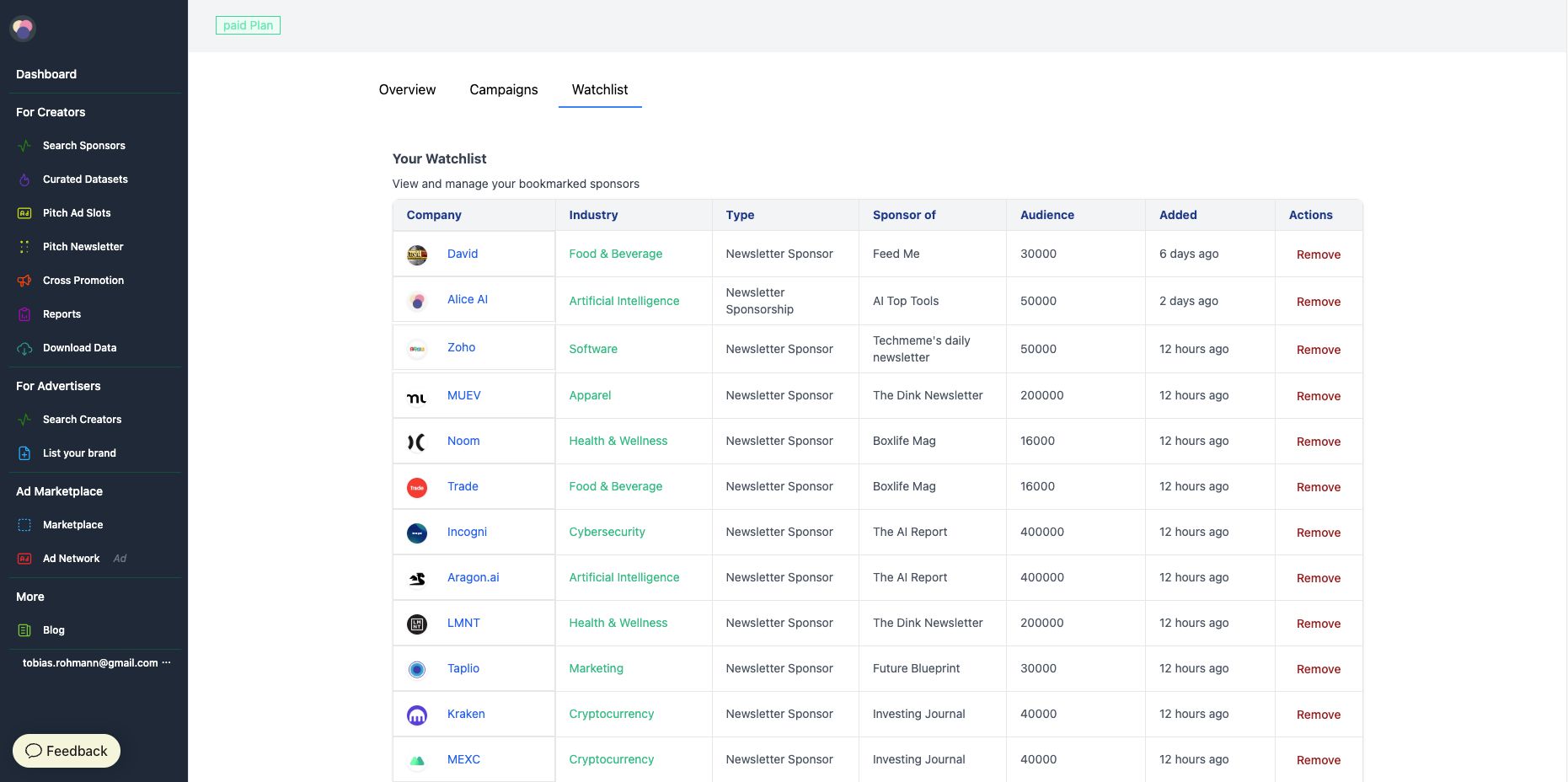
Task: Click the Software industry link
Action: (593, 349)
